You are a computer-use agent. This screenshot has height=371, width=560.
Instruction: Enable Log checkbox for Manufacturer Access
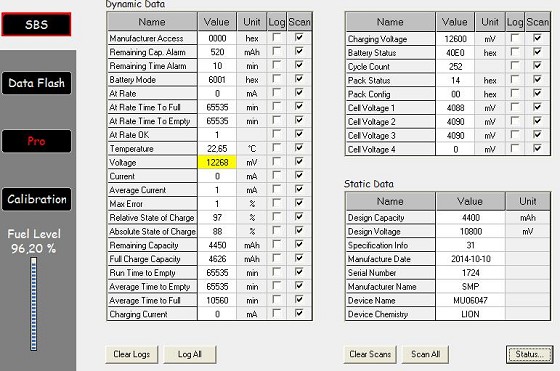point(276,37)
